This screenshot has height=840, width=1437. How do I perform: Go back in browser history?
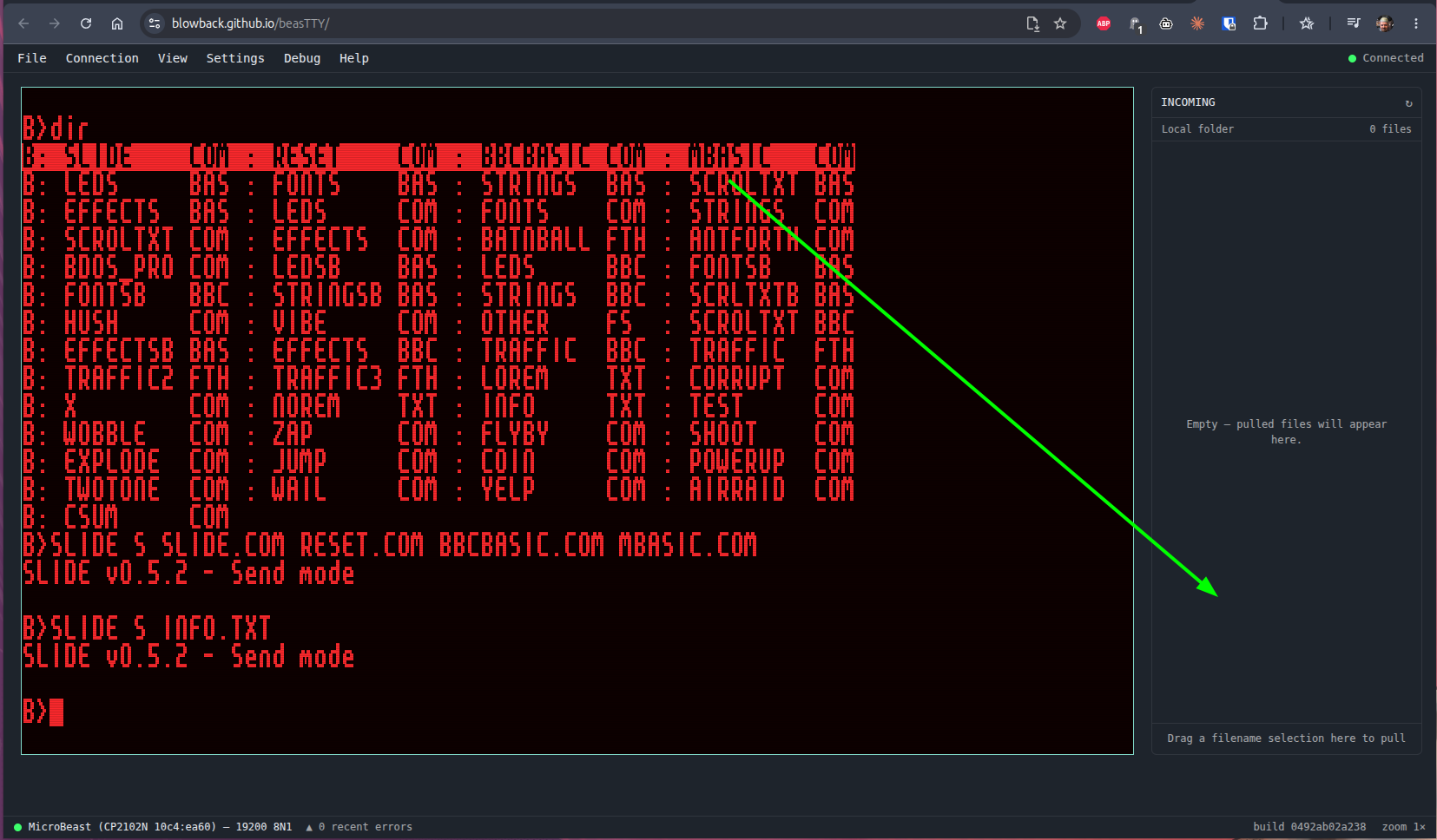[x=23, y=23]
